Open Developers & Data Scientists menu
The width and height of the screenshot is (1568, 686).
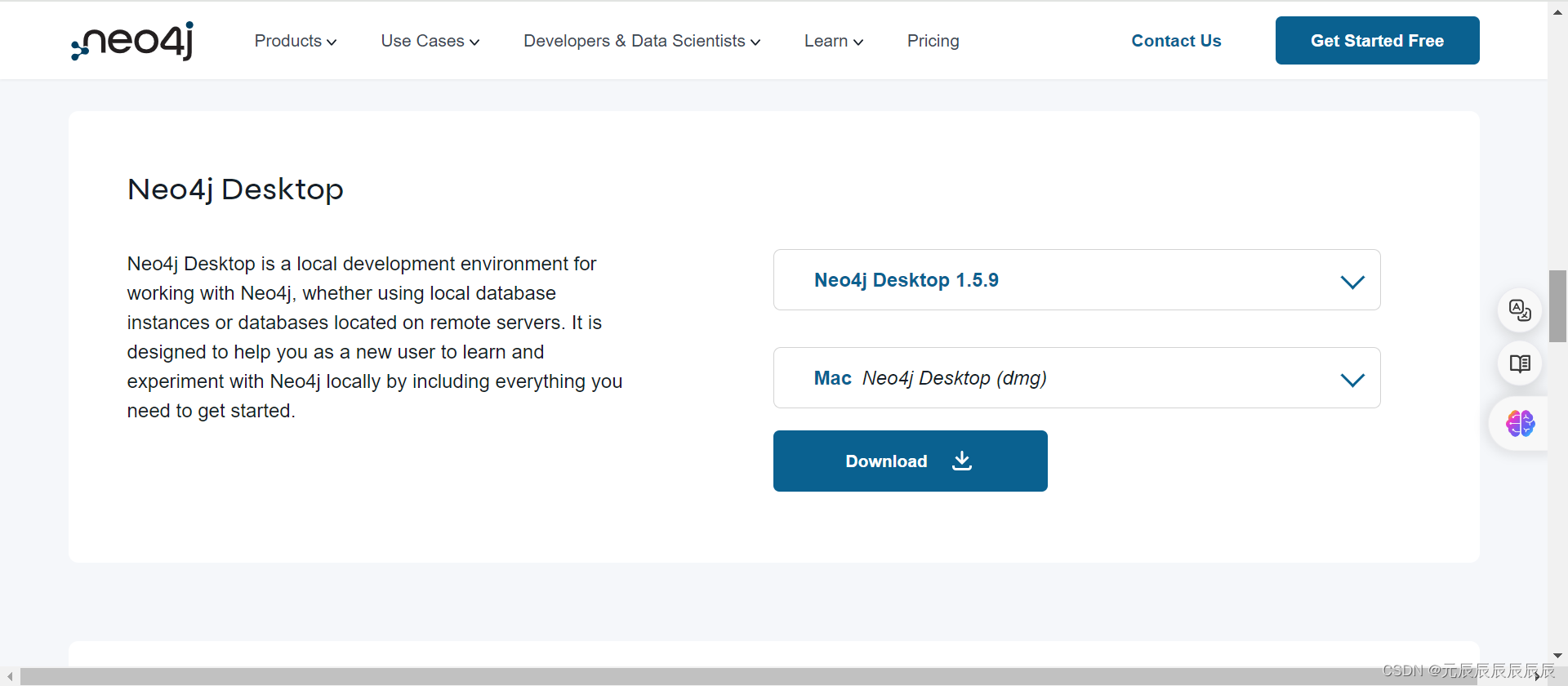click(x=642, y=41)
